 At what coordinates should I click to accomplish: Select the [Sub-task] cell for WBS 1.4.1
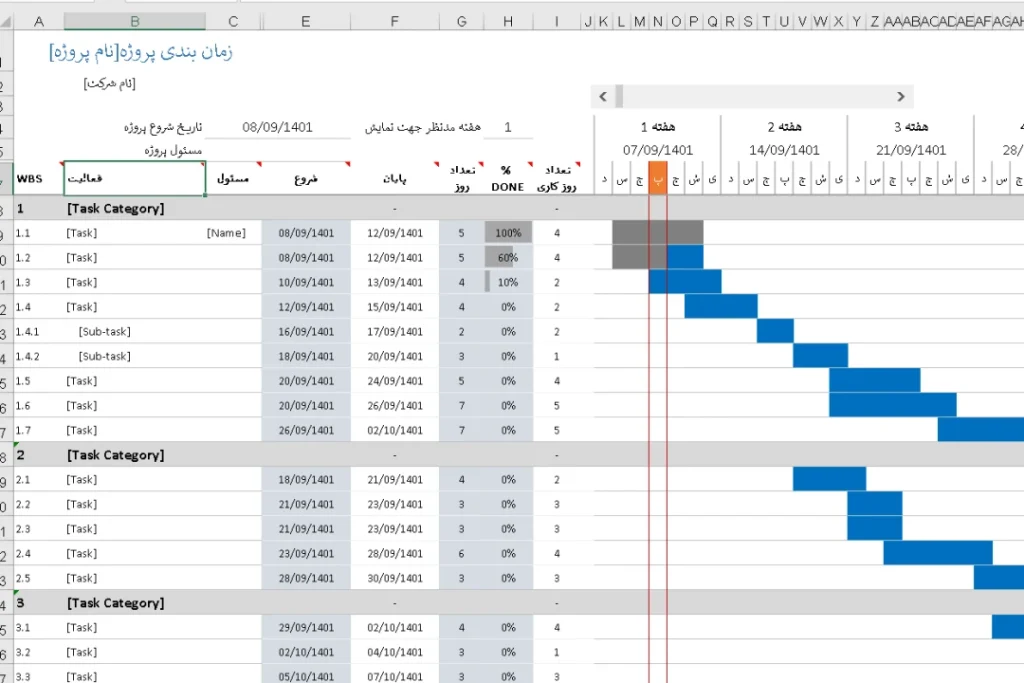[105, 332]
